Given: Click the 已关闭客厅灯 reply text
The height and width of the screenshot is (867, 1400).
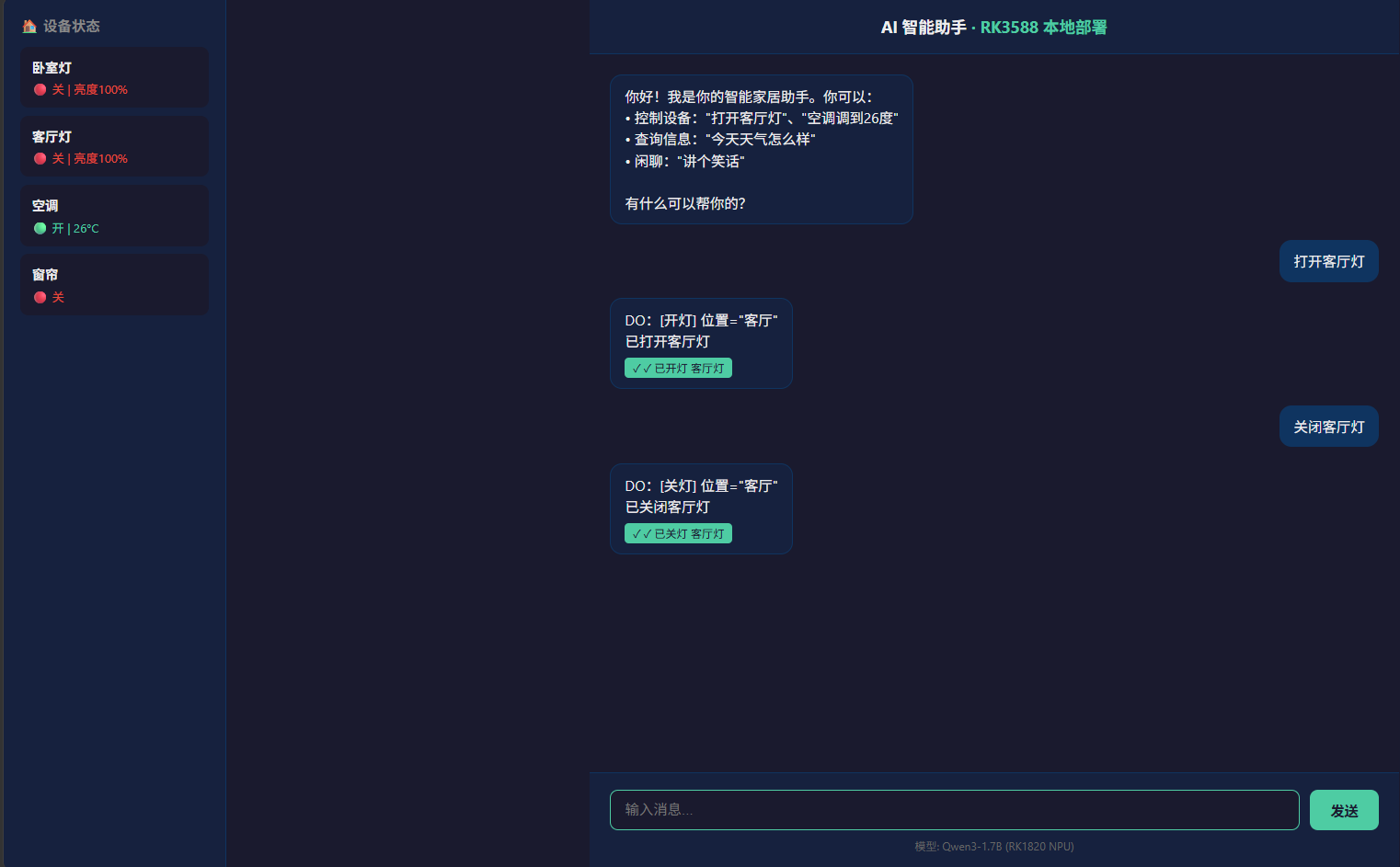Looking at the screenshot, I should click(x=668, y=508).
